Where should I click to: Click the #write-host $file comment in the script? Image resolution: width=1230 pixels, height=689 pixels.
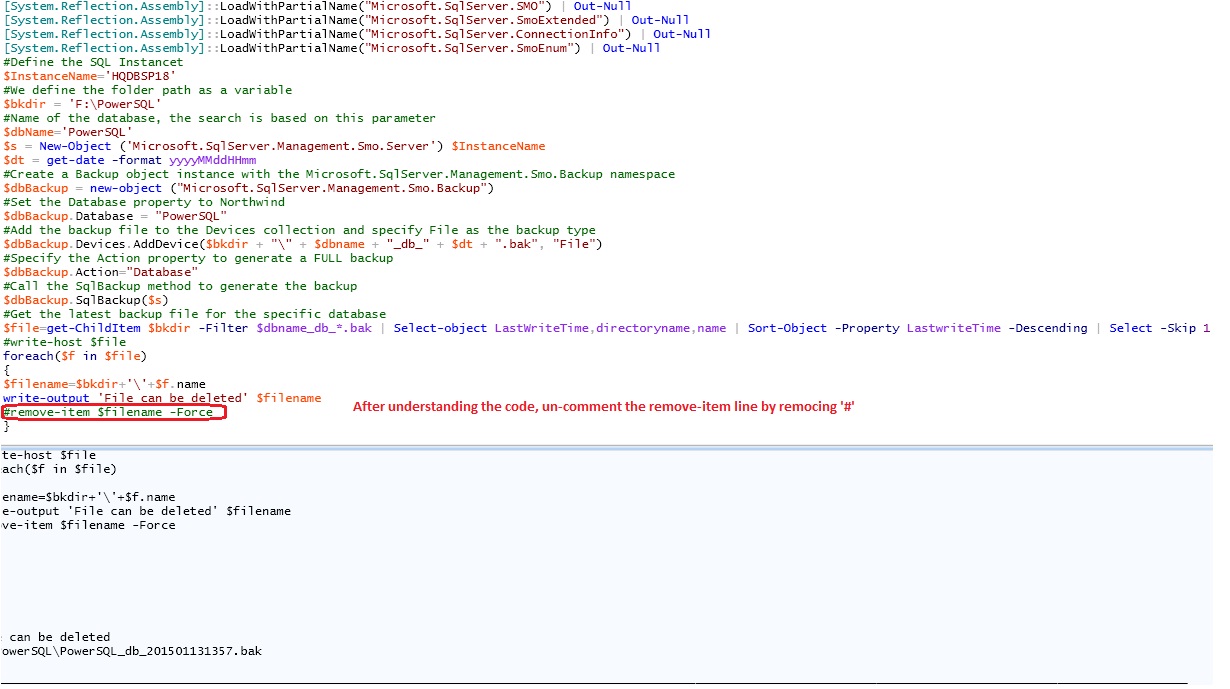point(64,341)
